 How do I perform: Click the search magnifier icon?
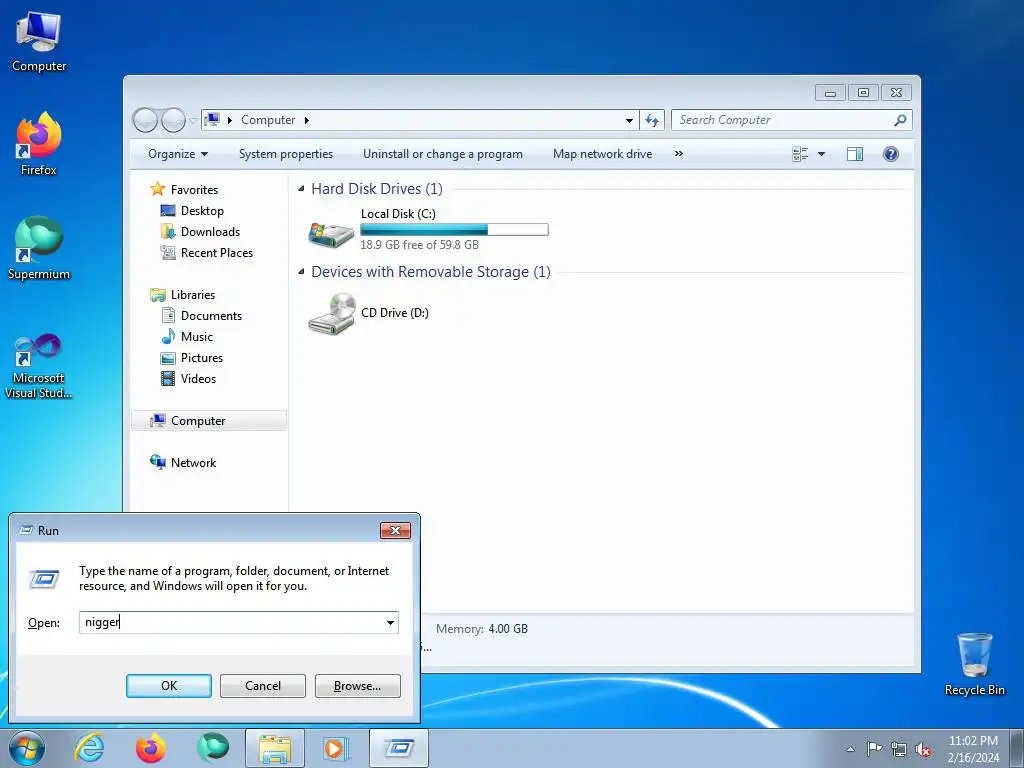[900, 120]
